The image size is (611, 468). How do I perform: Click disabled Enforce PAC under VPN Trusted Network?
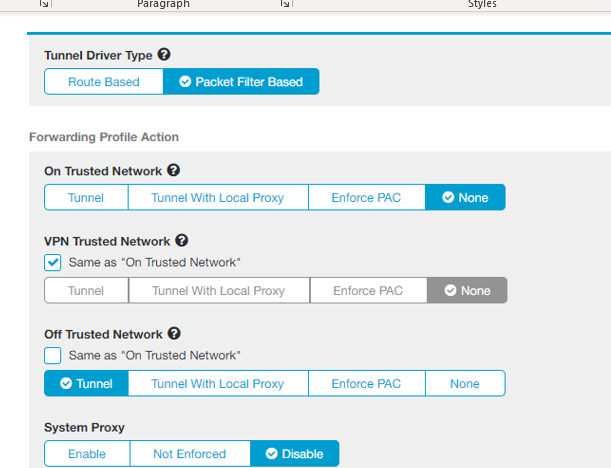point(369,290)
